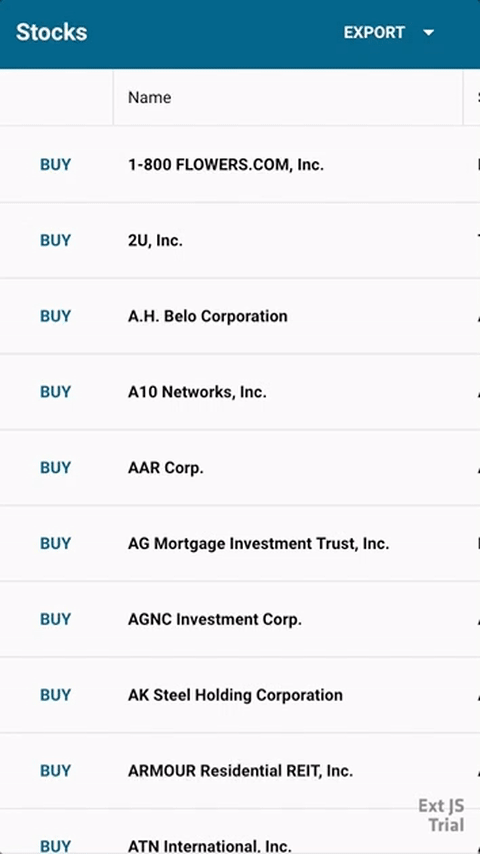Open the EXPORT dropdown arrow
The height and width of the screenshot is (854, 480).
coord(429,33)
